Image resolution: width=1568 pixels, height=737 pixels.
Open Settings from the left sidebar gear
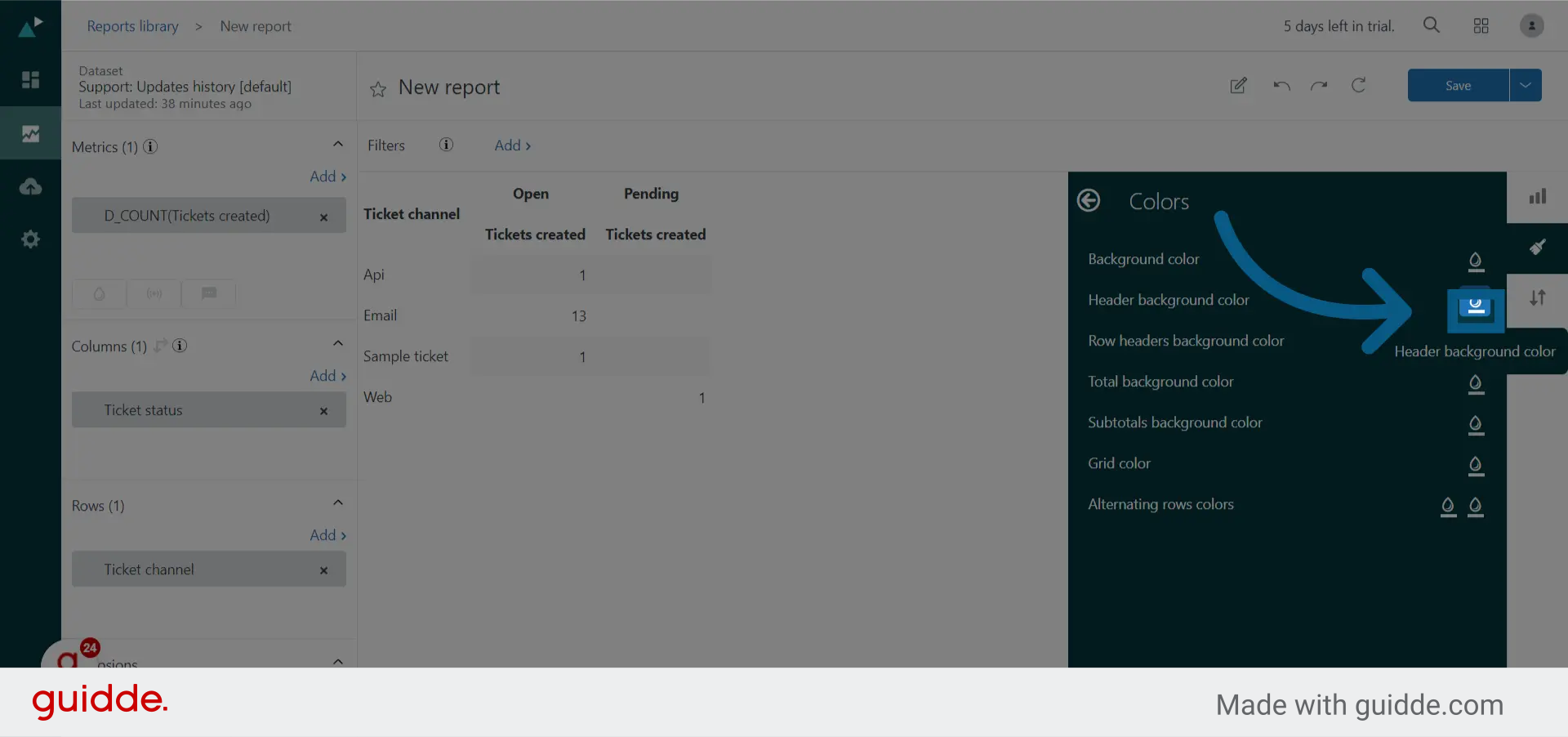30,239
